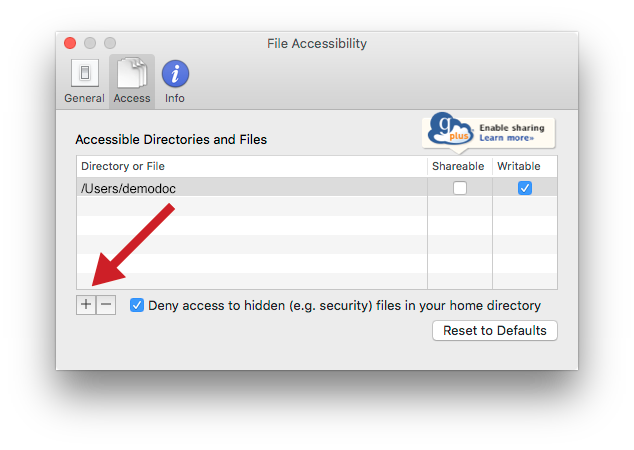Click the Reset to Defaults button
The height and width of the screenshot is (450, 634).
pyautogui.click(x=495, y=331)
